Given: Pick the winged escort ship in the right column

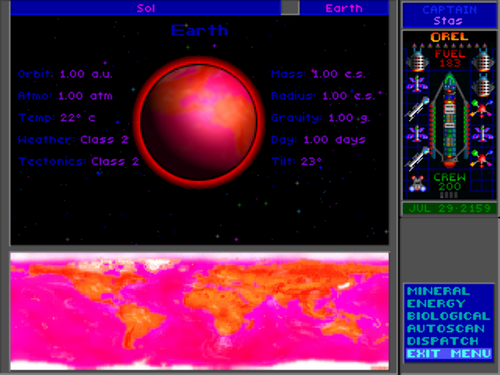Looking at the screenshot, I should tap(482, 133).
